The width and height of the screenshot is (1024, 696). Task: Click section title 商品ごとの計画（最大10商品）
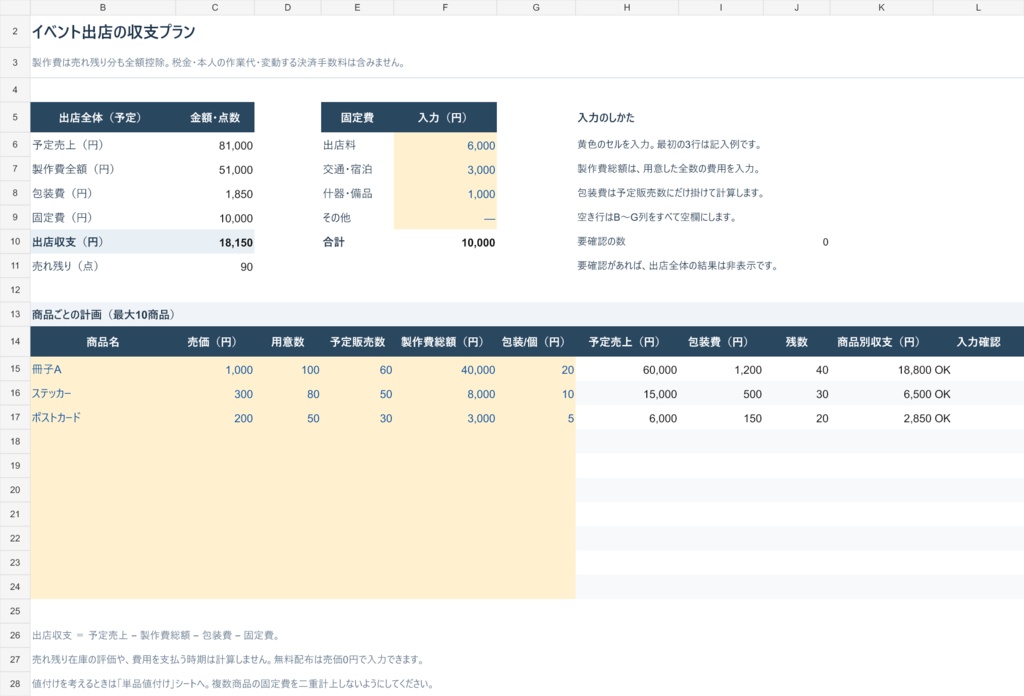point(104,315)
